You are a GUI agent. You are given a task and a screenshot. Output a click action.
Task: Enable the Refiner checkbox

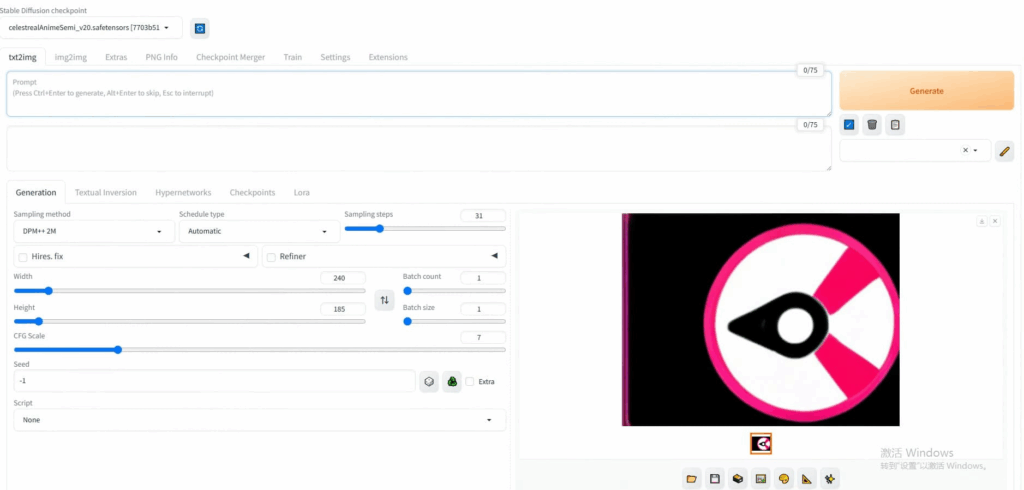click(x=271, y=257)
